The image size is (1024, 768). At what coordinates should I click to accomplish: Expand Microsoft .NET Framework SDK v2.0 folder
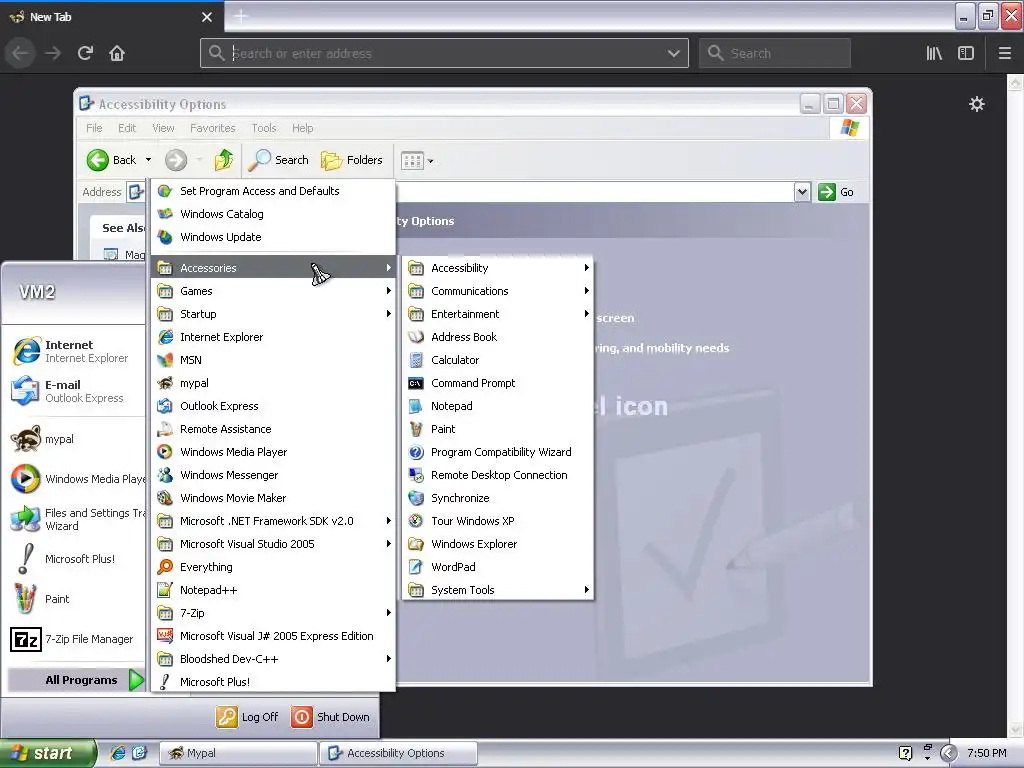click(x=273, y=520)
